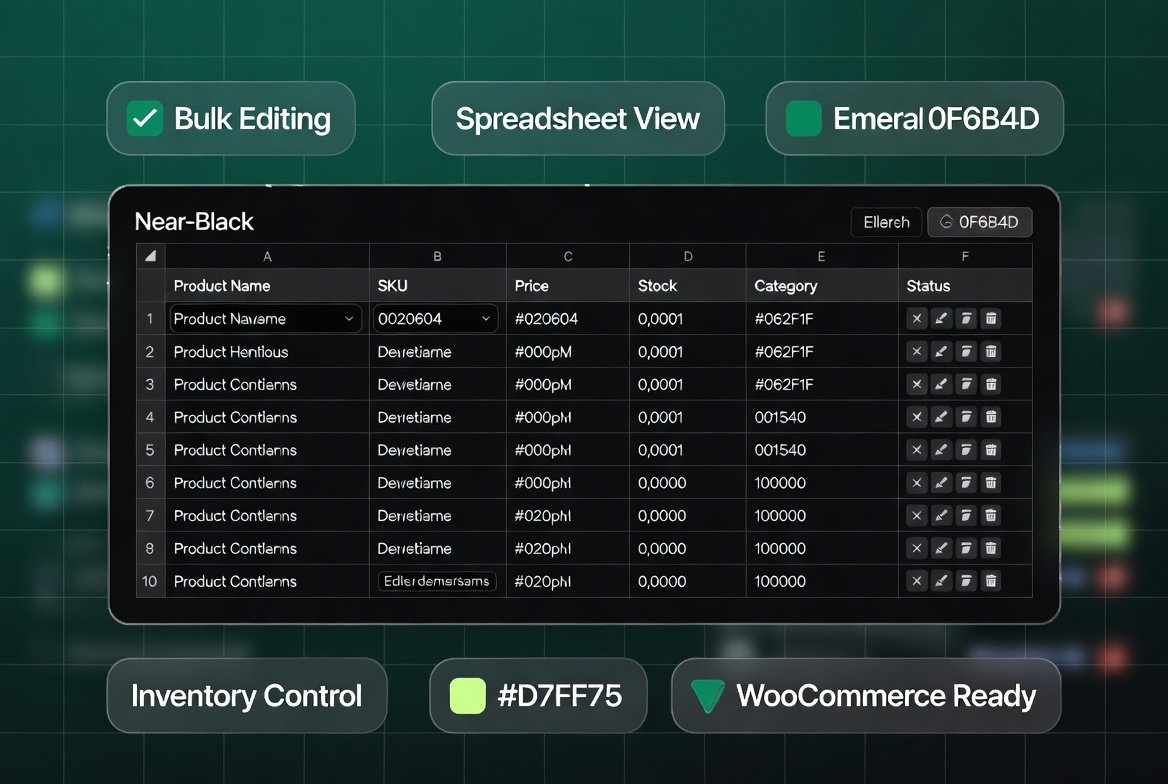Click the copy icon in row 4
The height and width of the screenshot is (784, 1168).
966,417
